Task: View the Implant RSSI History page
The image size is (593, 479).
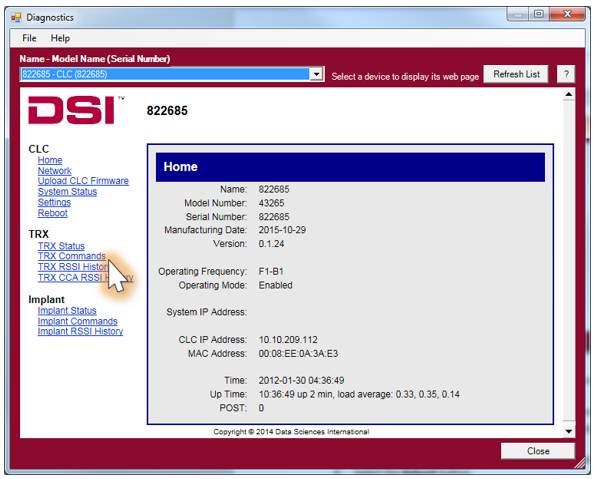Action: tap(80, 331)
